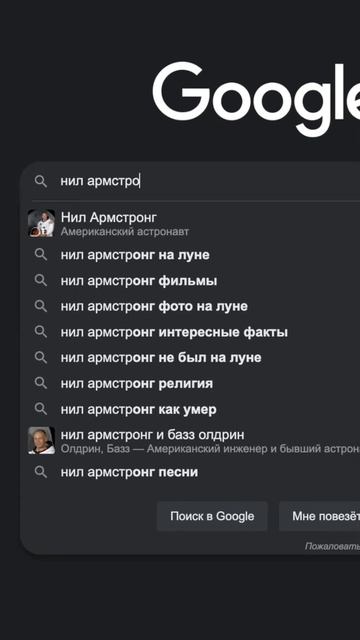Screen dimensions: 360x640
Task: Click the 'Пожаловаться' report link
Action: tap(333, 546)
